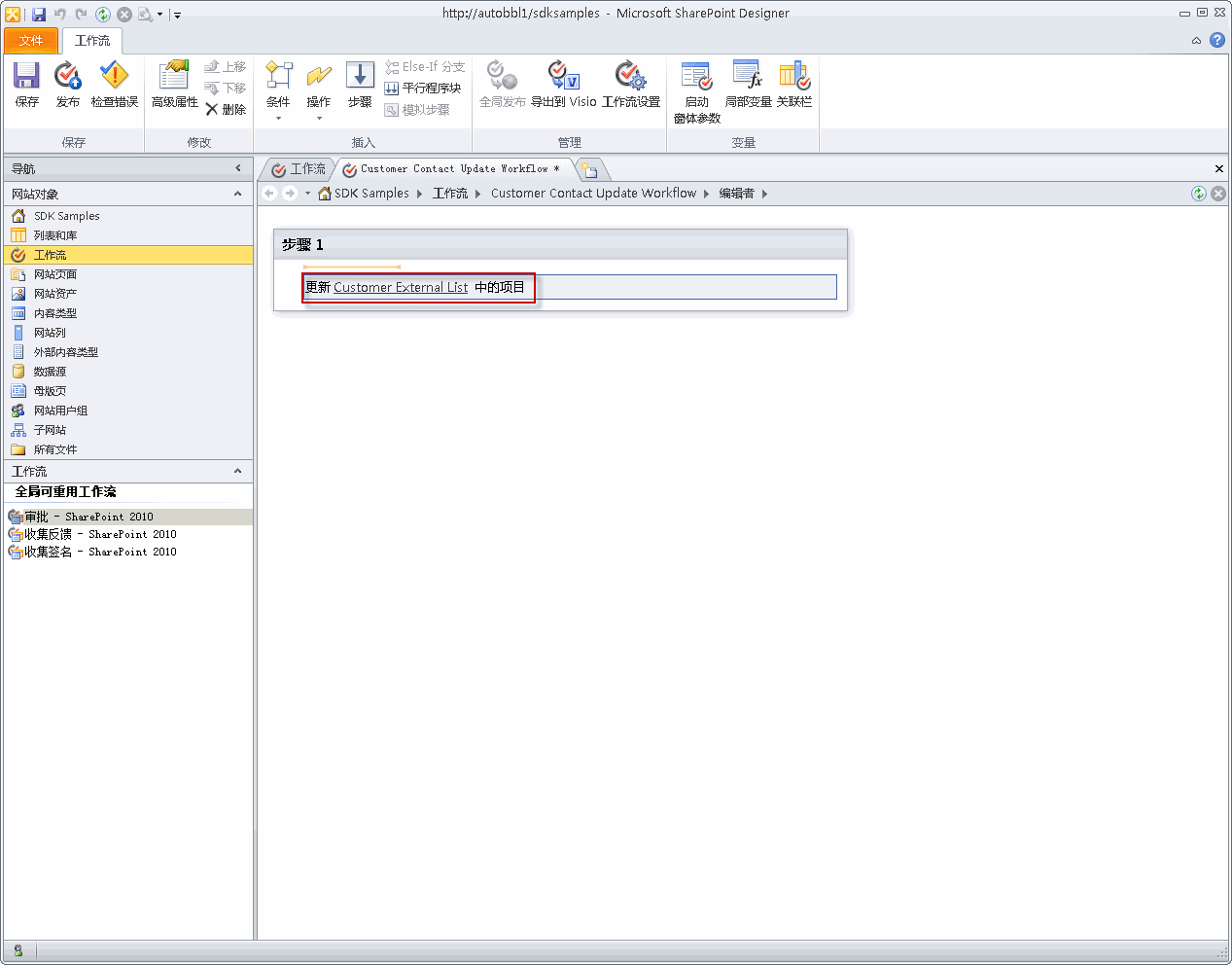
Task: Select SDK Samples in navigation
Action: tap(128, 216)
